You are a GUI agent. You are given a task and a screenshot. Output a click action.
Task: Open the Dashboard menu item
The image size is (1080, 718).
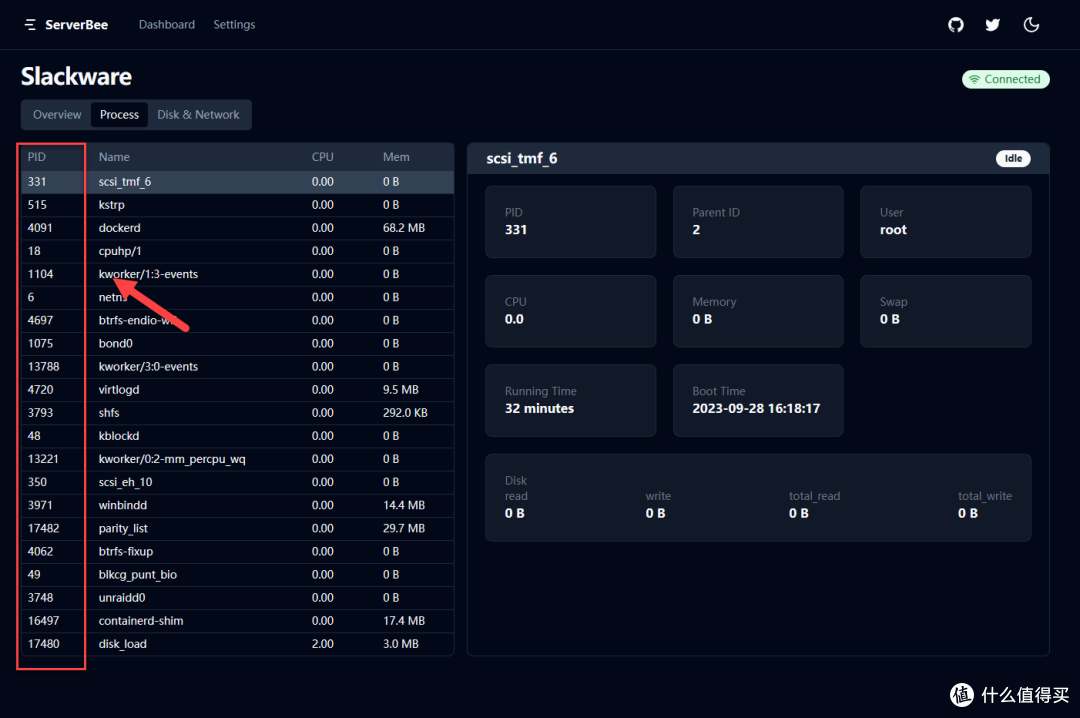coord(167,25)
